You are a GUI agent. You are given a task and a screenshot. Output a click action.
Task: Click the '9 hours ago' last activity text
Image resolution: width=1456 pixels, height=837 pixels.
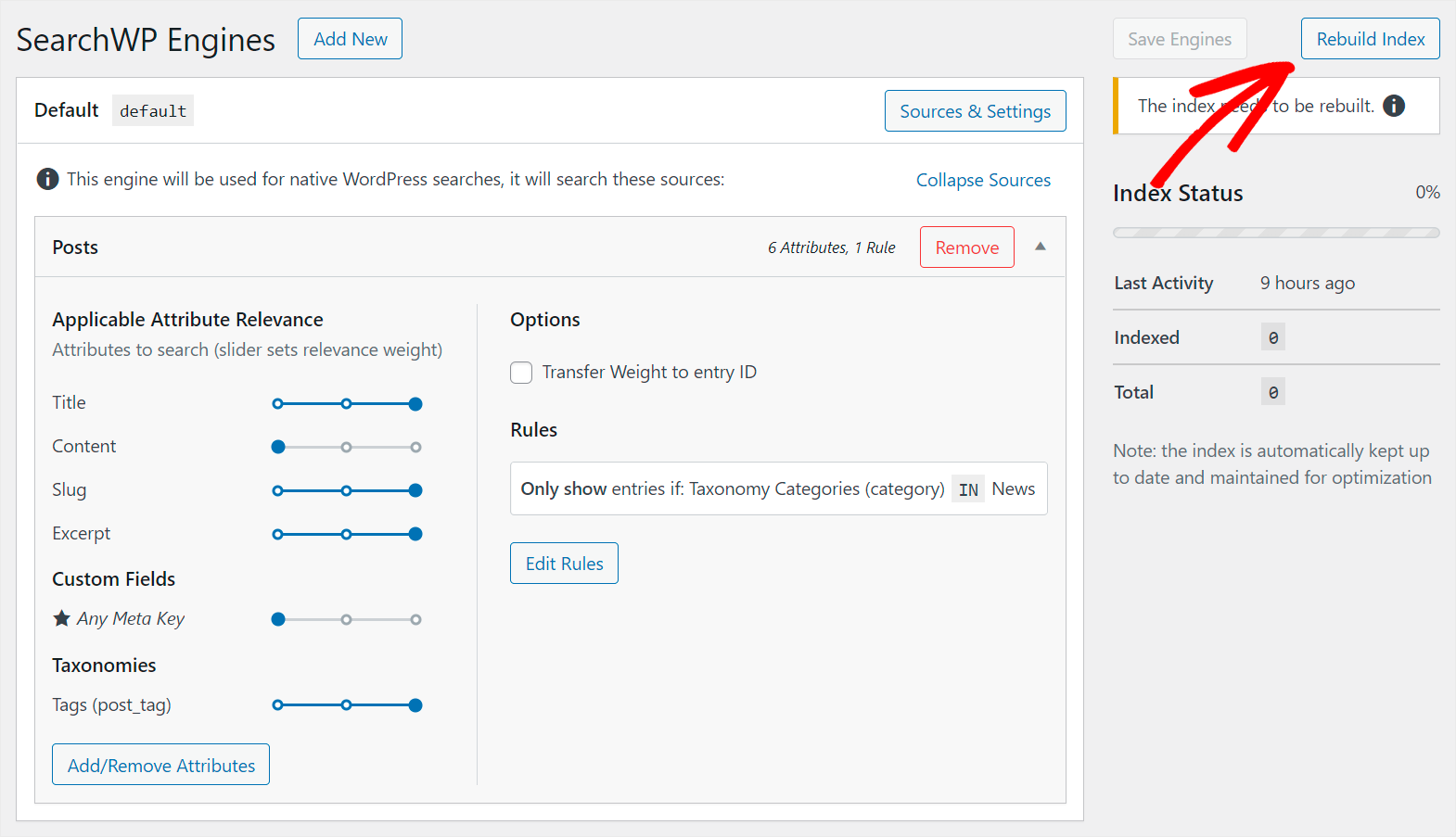point(1307,284)
